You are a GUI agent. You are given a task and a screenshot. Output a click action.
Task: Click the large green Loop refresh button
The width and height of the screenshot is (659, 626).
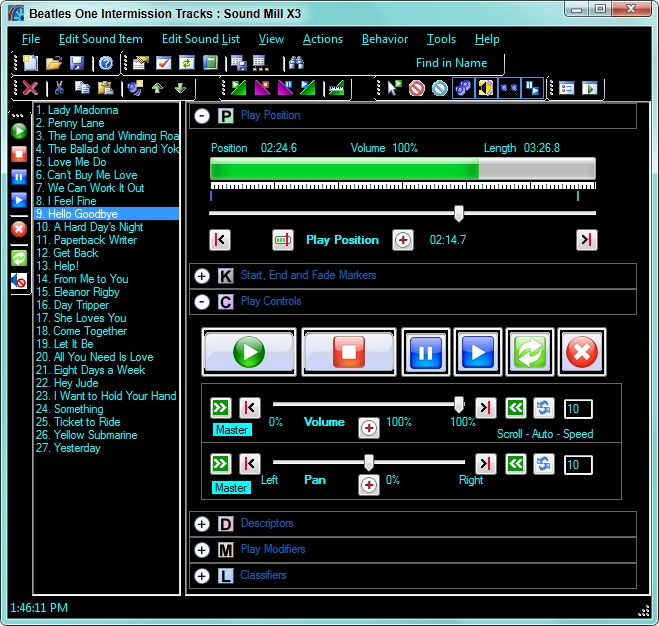pos(530,352)
